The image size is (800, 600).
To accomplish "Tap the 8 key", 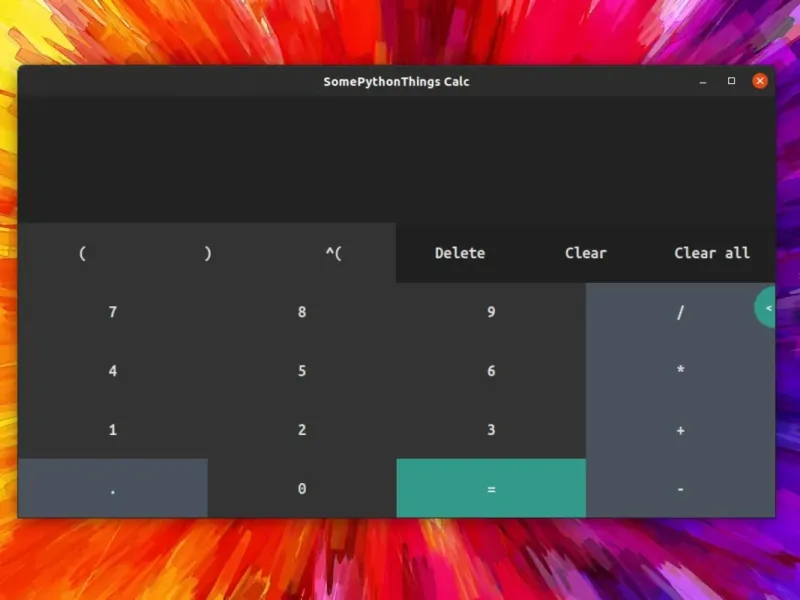I will tap(302, 312).
